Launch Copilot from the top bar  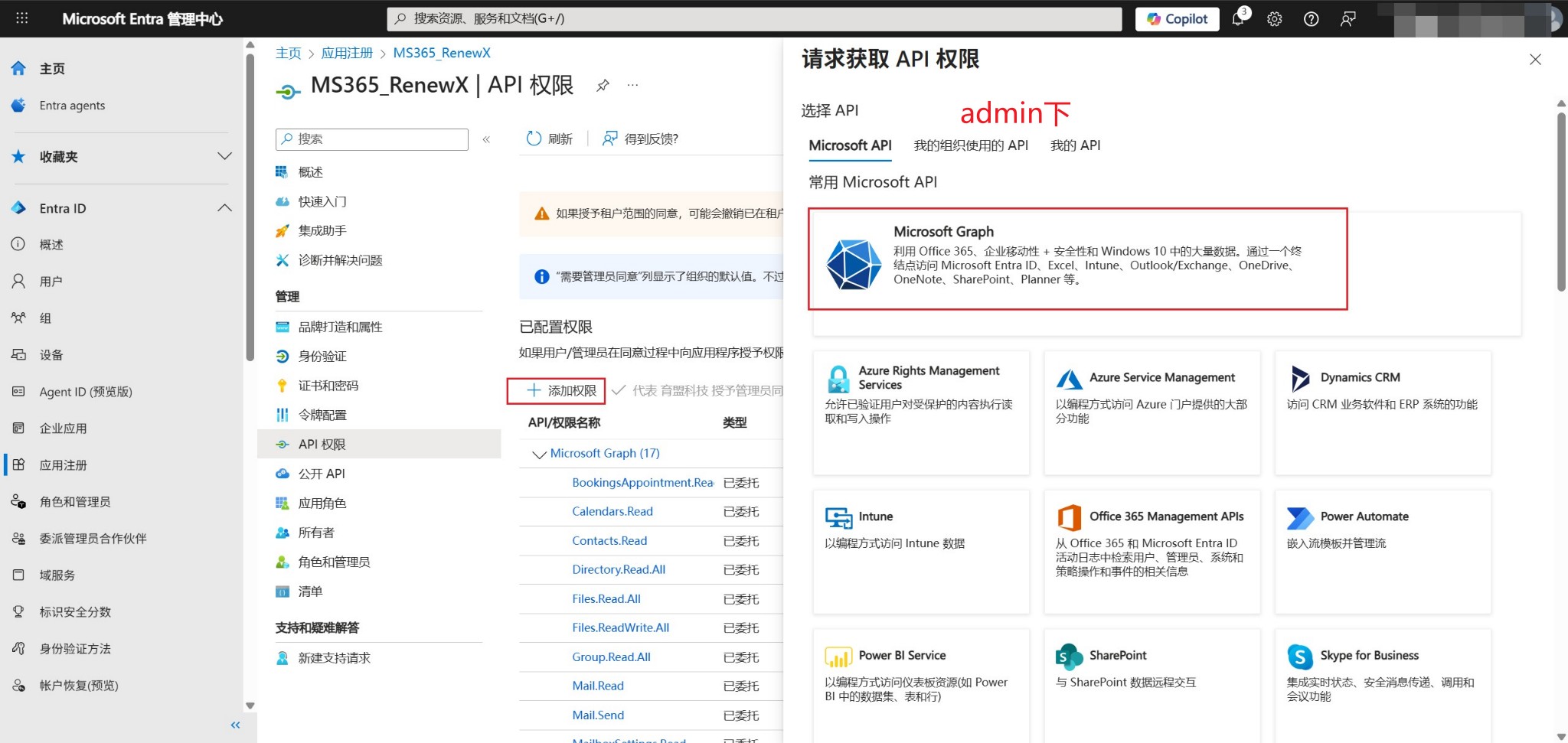(x=1177, y=19)
